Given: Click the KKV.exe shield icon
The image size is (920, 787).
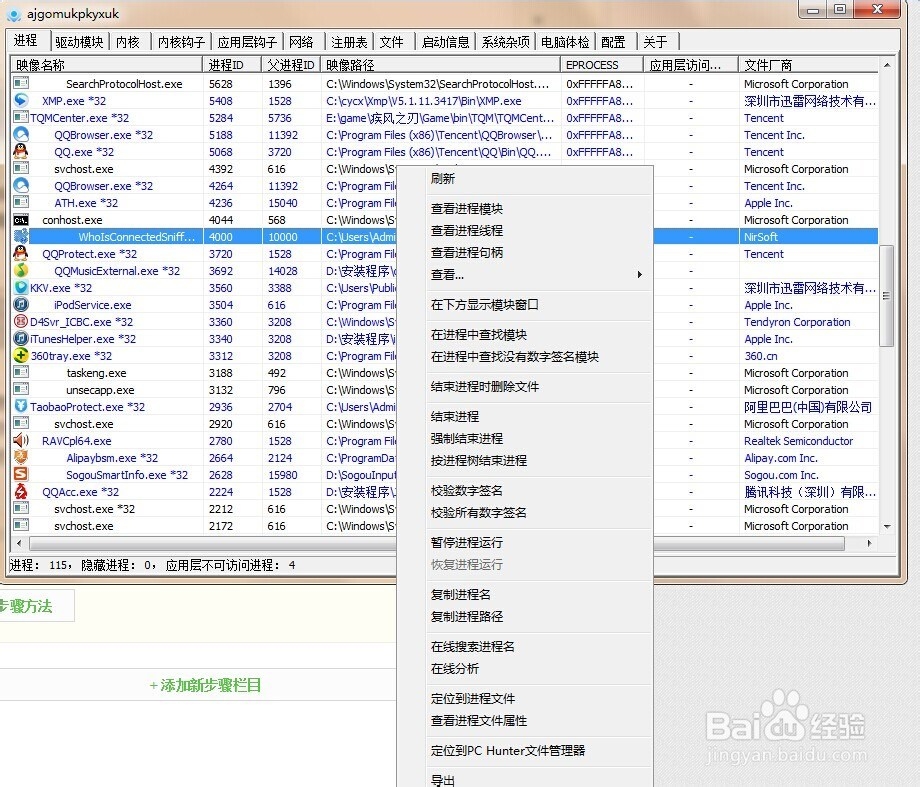Looking at the screenshot, I should point(21,288).
